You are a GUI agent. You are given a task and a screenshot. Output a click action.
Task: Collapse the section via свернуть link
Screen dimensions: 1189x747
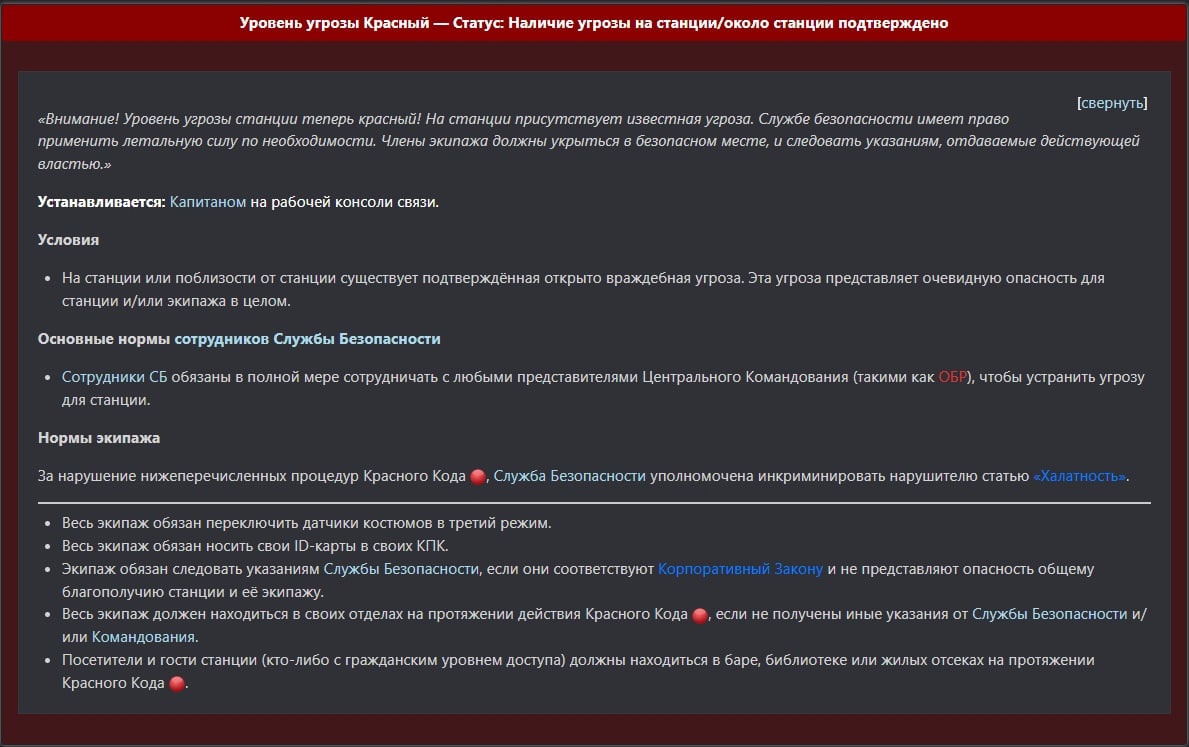pyautogui.click(x=1112, y=103)
